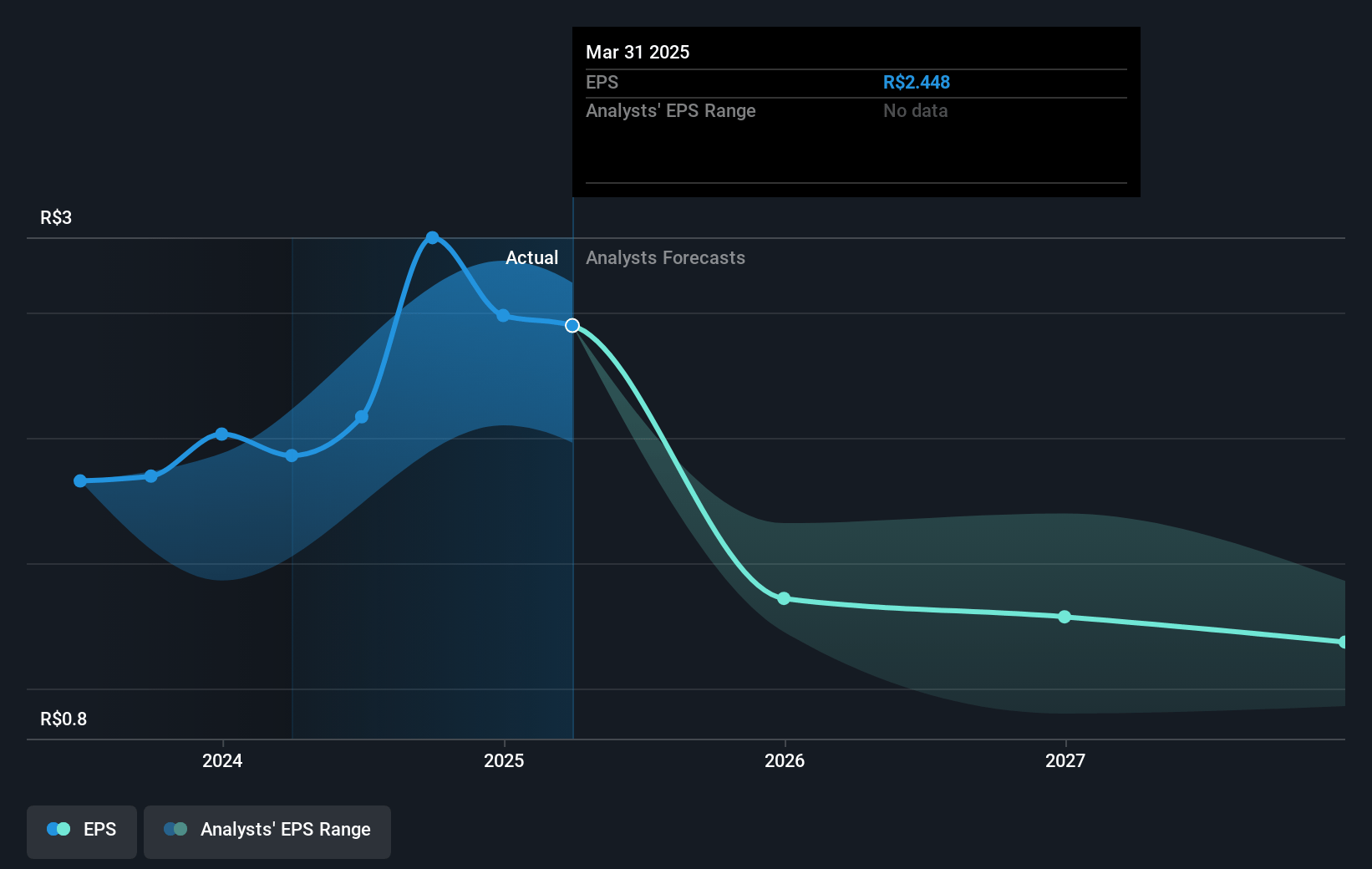
Task: Toggle the EPS legend button
Action: pos(82,831)
